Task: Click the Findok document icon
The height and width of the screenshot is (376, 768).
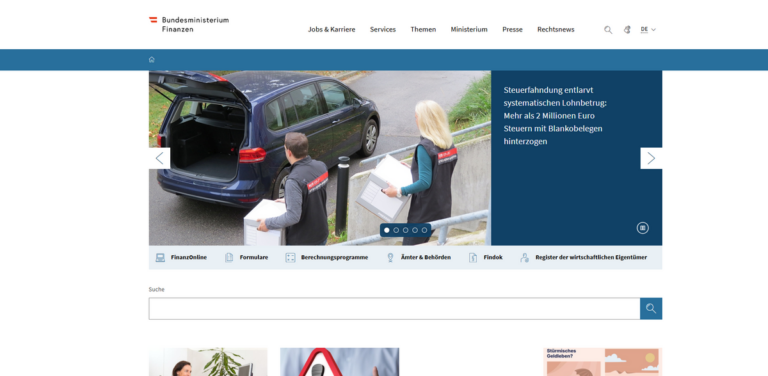Action: point(473,258)
